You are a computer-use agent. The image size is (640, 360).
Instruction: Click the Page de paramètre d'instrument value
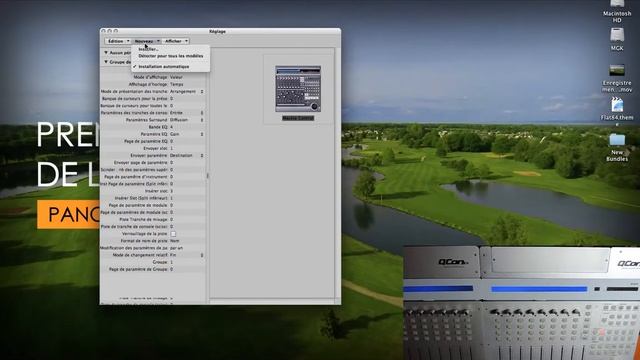[171, 177]
